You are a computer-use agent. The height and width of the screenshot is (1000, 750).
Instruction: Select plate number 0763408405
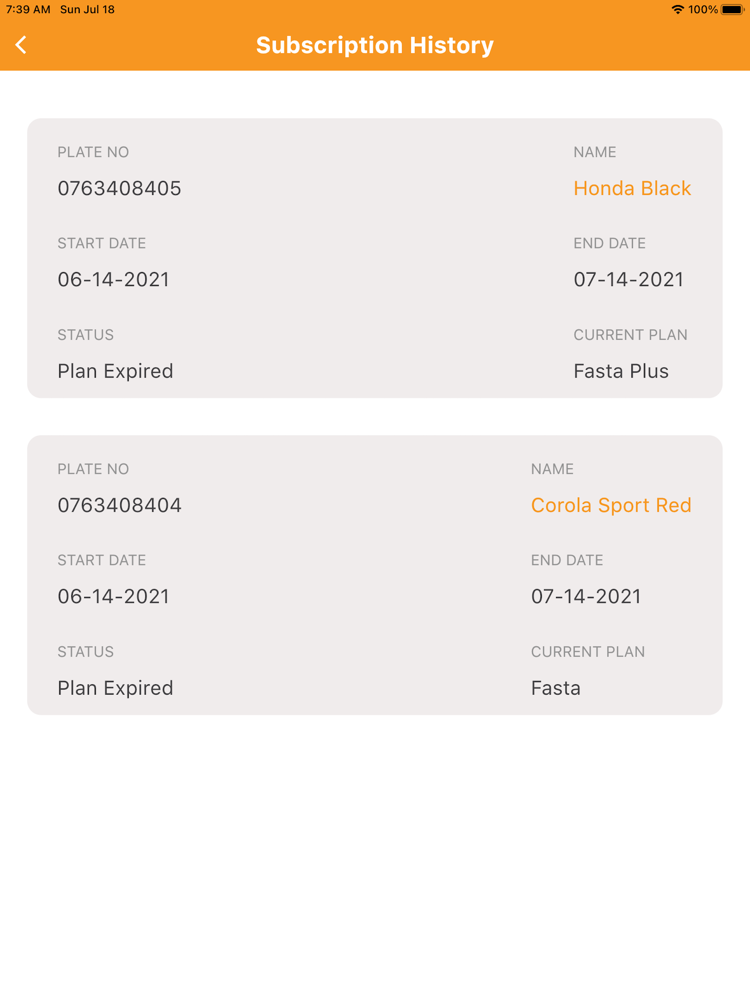click(119, 188)
